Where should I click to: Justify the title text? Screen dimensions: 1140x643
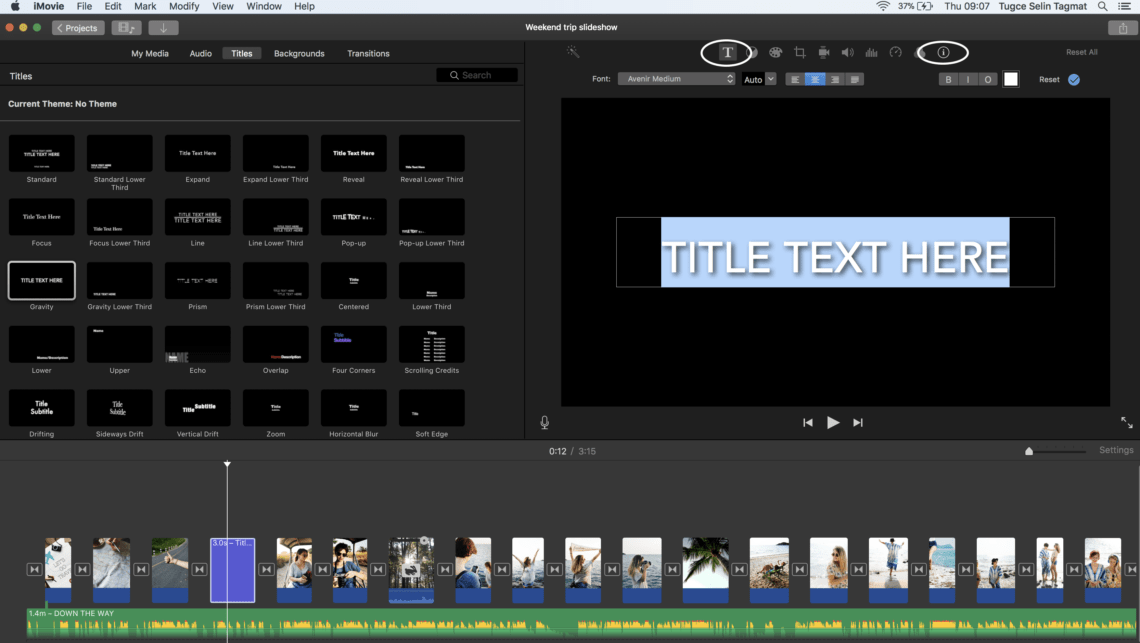(x=854, y=79)
